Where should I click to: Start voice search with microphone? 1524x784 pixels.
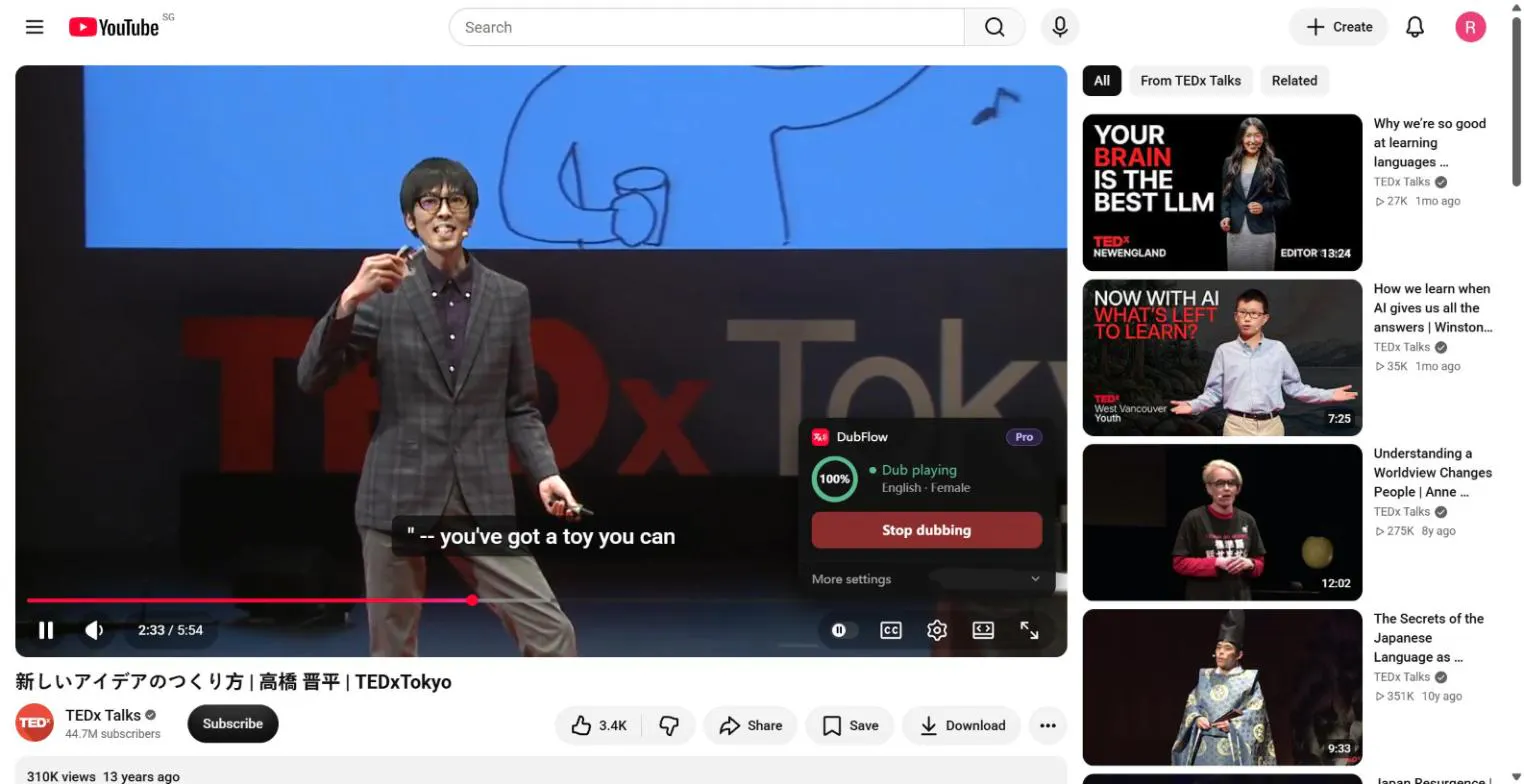(x=1060, y=27)
